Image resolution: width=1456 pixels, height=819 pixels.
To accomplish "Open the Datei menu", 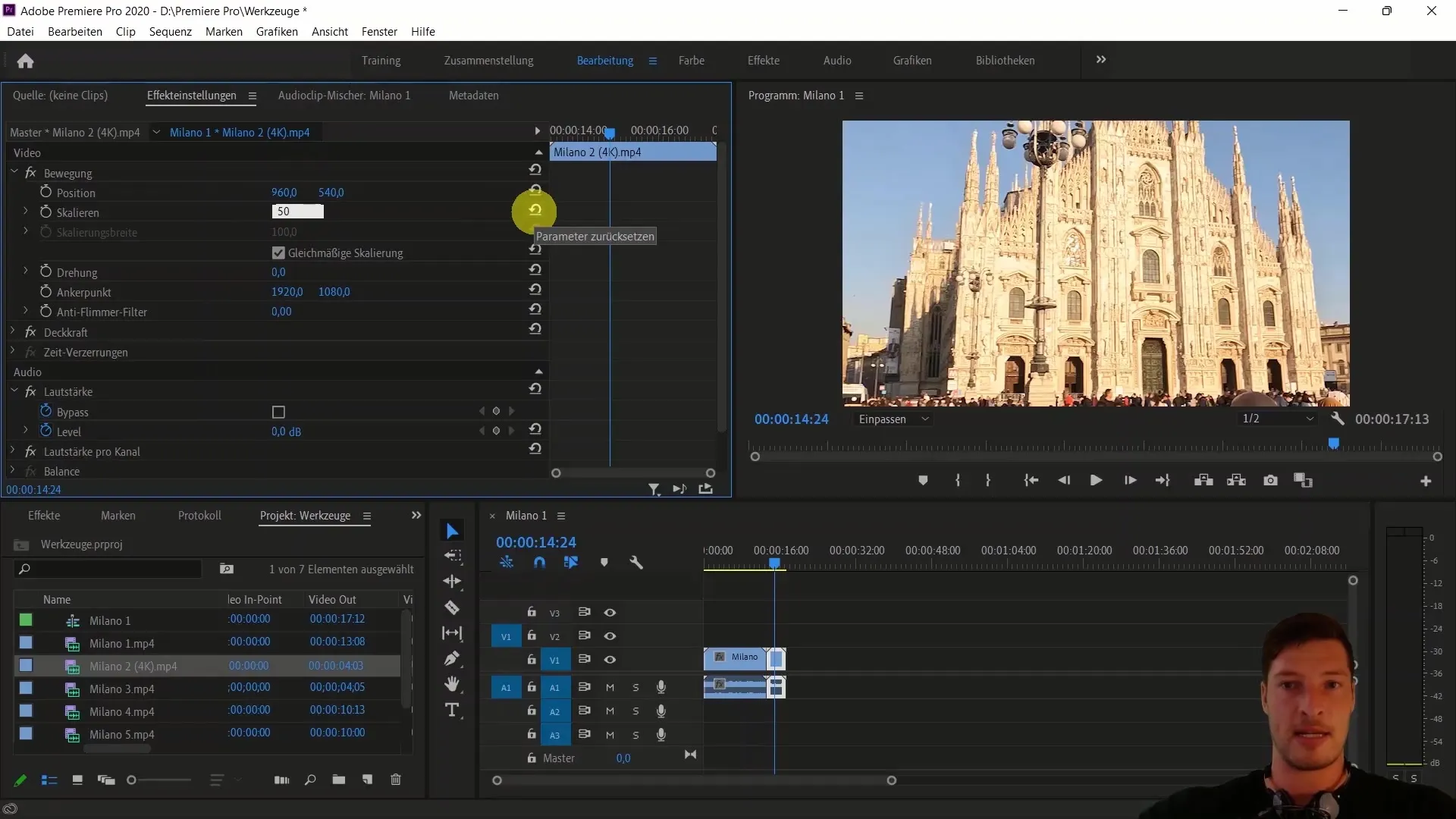I will (x=20, y=32).
